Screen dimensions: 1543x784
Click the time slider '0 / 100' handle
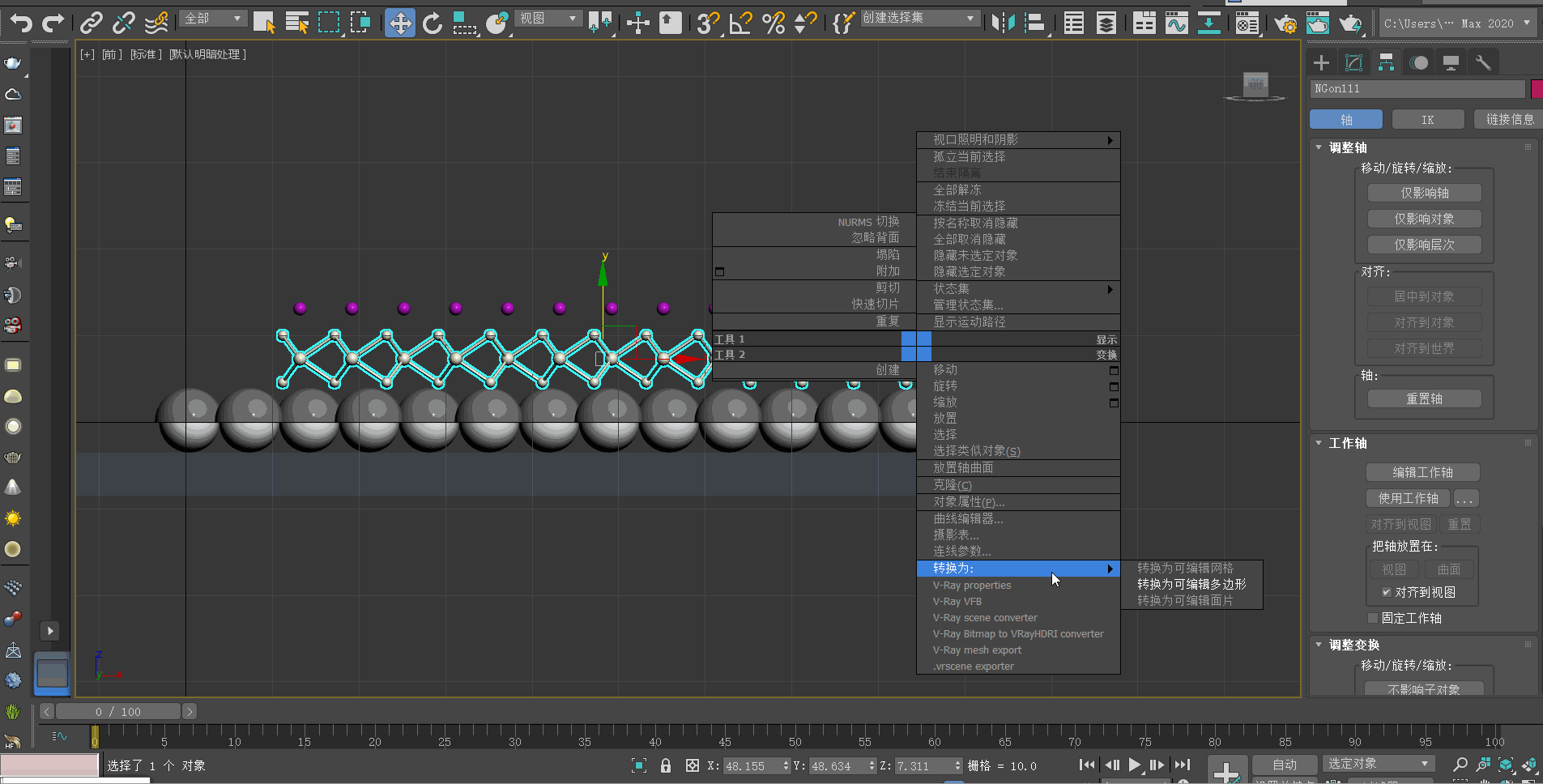pyautogui.click(x=118, y=712)
